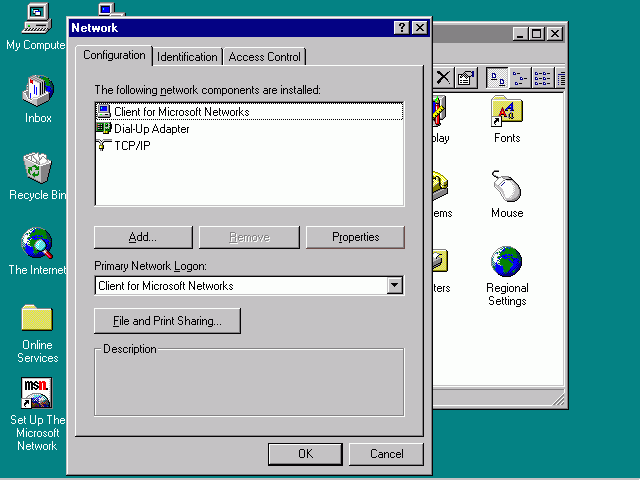Viewport: 640px width, 480px height.
Task: Click the Properties toolbar icon in Control Panel
Action: pos(465,78)
